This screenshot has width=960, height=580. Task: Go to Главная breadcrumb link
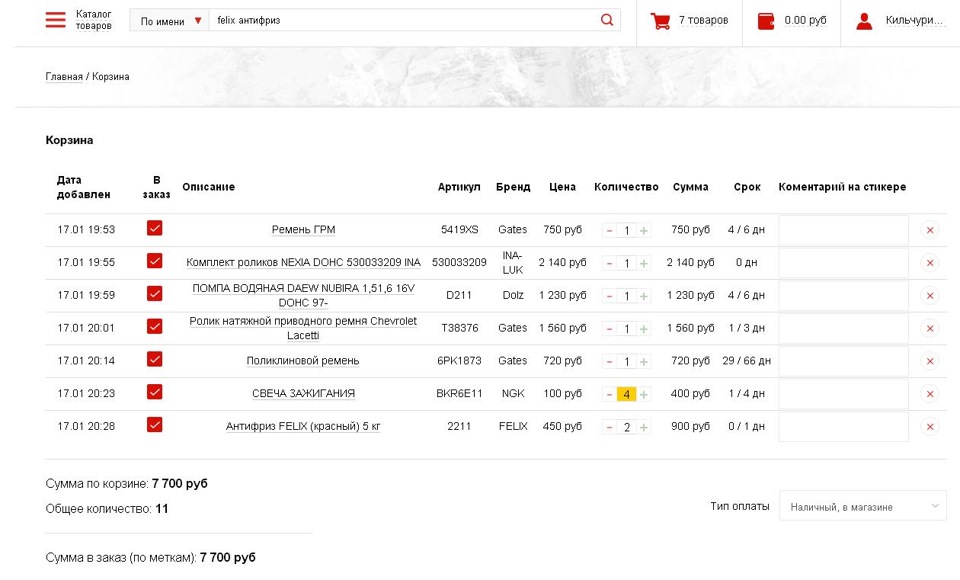64,77
